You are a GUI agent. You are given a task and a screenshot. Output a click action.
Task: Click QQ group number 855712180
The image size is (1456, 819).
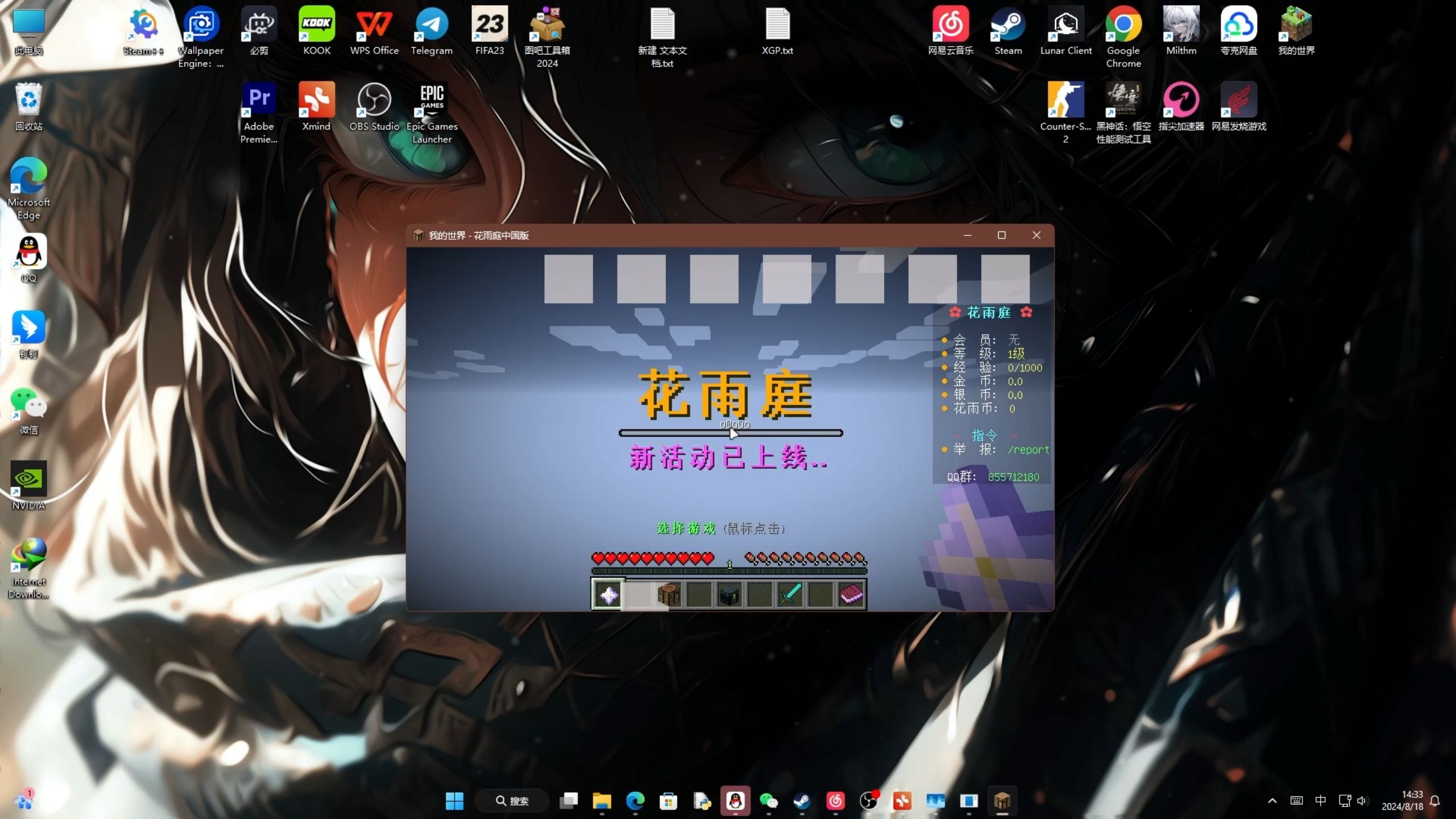pyautogui.click(x=1014, y=477)
